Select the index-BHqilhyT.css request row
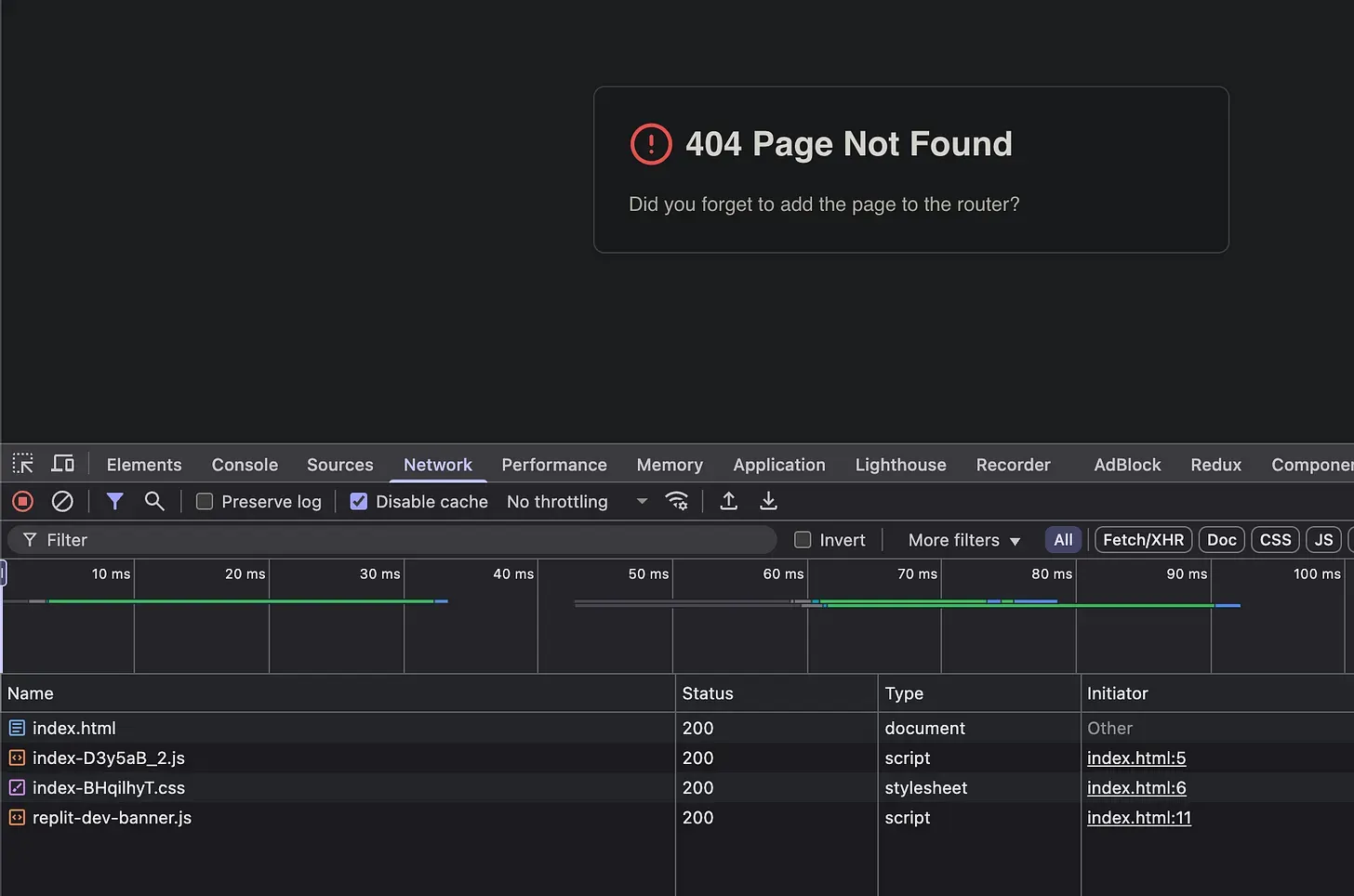 pyautogui.click(x=109, y=788)
